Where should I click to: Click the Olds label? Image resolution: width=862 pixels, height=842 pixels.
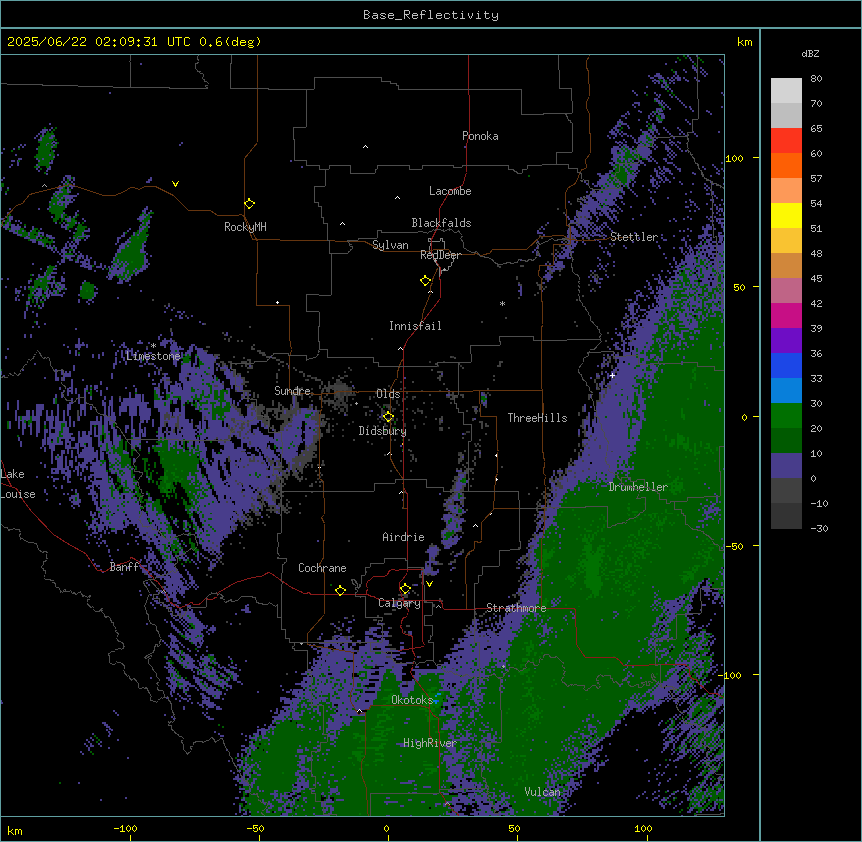point(388,394)
